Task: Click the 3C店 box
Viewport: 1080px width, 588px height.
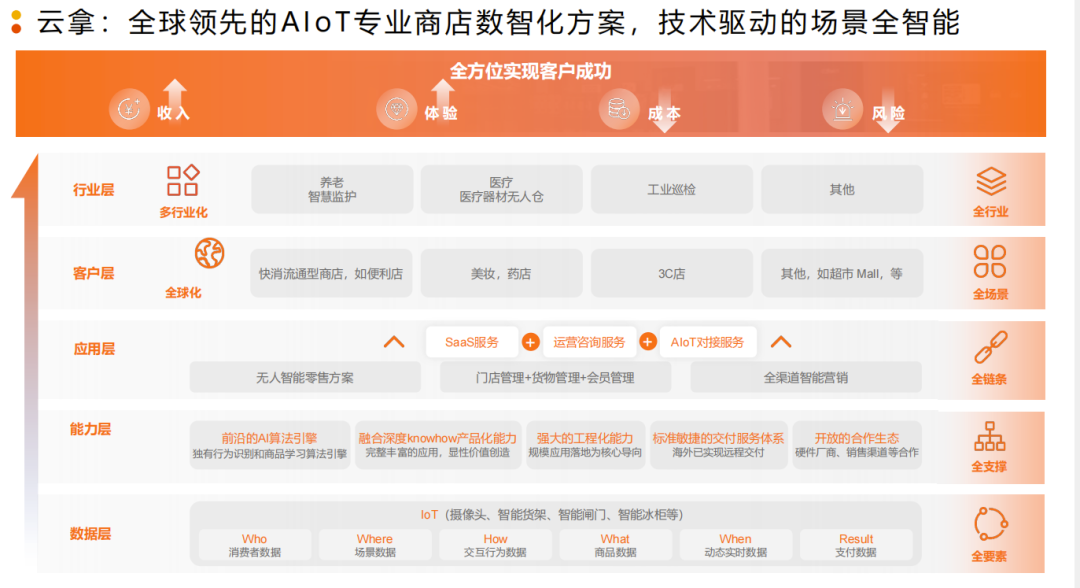Action: point(672,273)
